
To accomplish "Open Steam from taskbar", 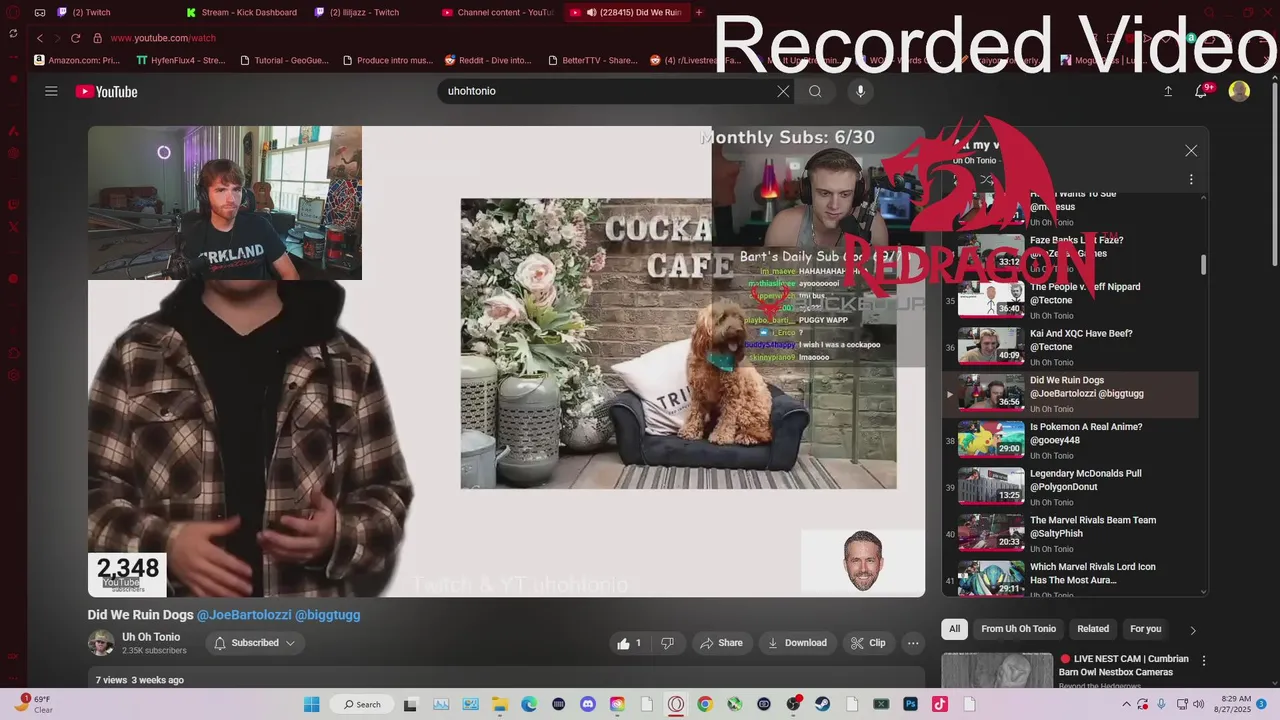I will pos(822,704).
